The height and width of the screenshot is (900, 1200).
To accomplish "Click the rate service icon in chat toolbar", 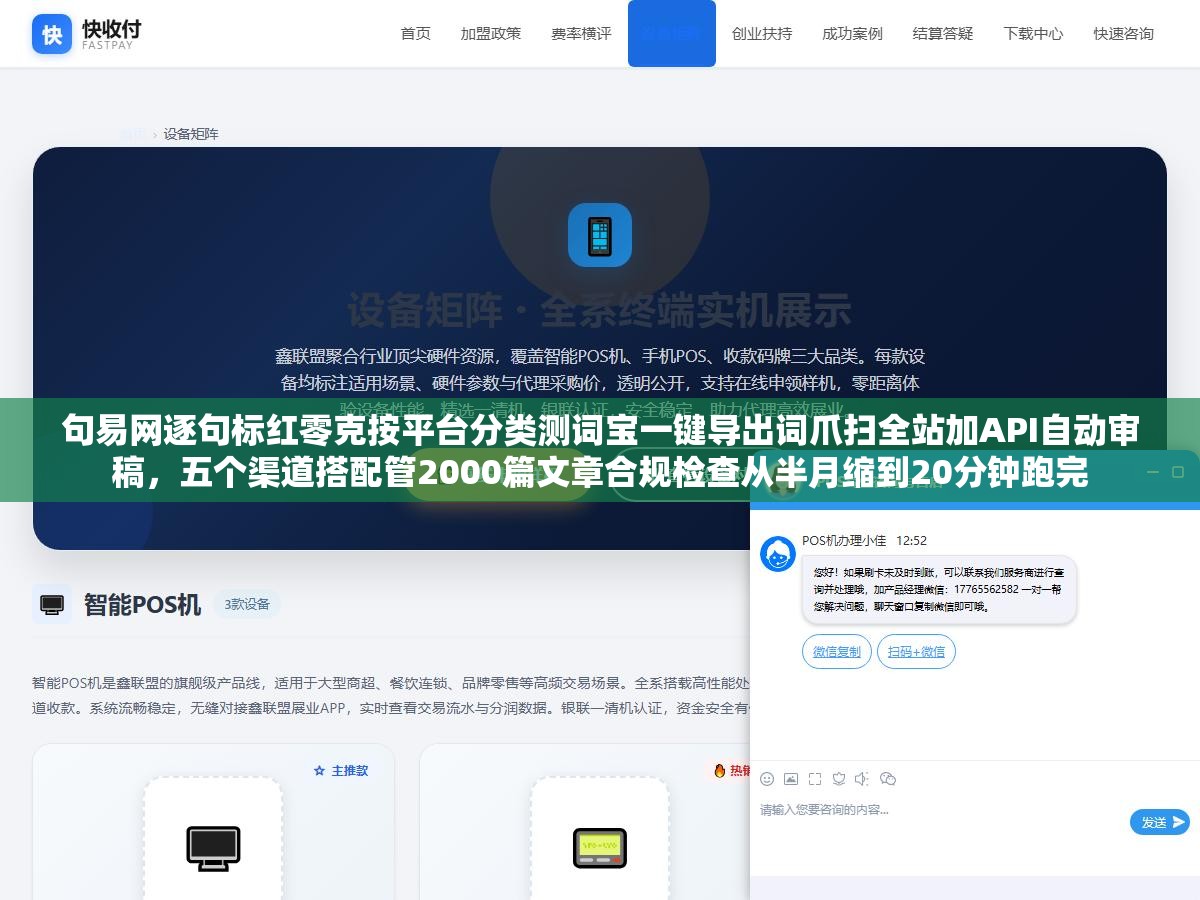I will point(839,778).
